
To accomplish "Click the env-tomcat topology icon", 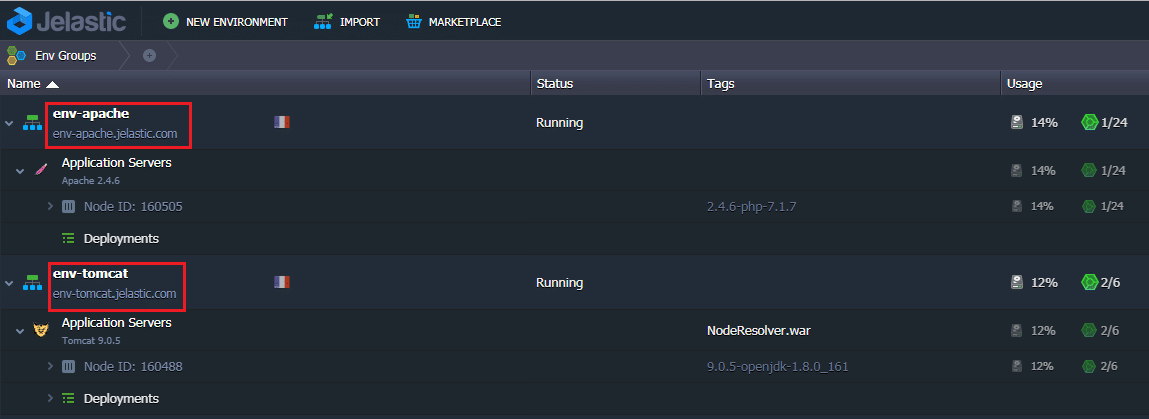I will point(32,282).
